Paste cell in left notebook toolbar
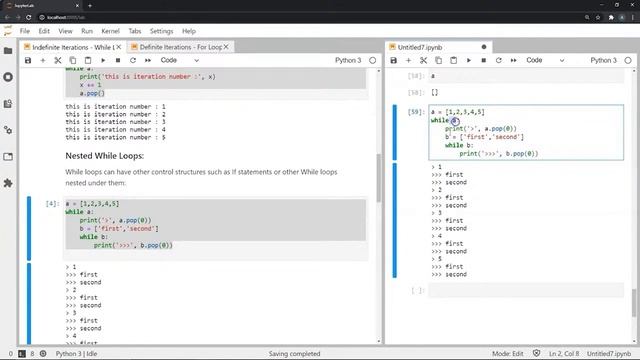The image size is (640, 360). click(88, 60)
